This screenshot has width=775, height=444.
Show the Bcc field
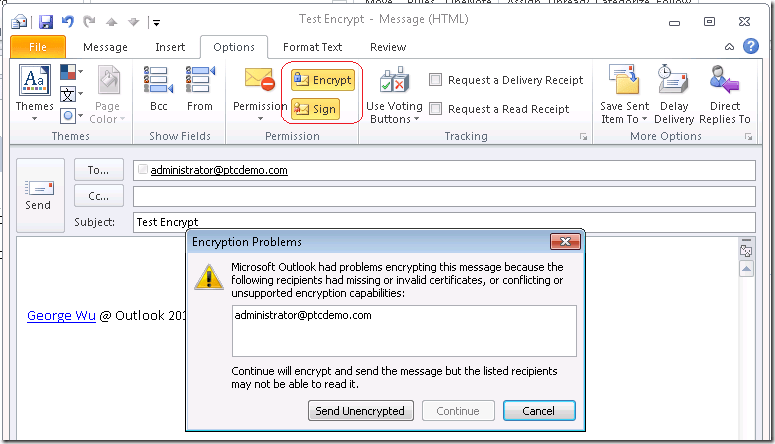159,89
